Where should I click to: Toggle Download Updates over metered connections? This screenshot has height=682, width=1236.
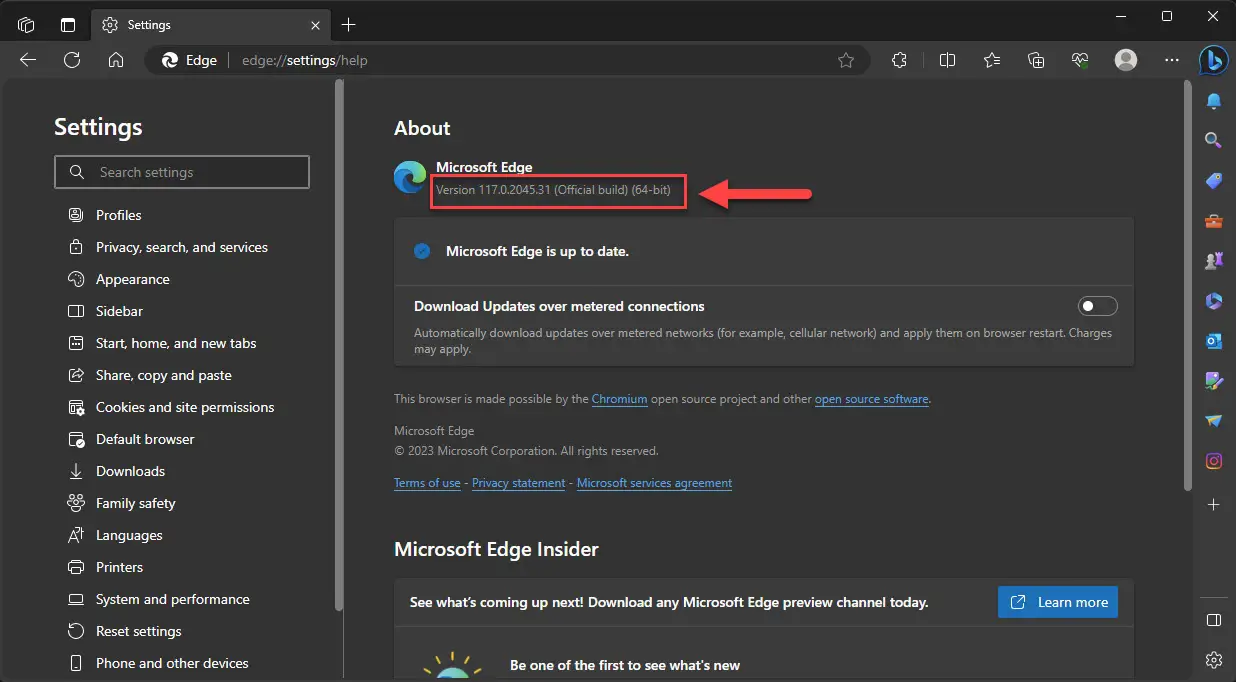(1098, 306)
